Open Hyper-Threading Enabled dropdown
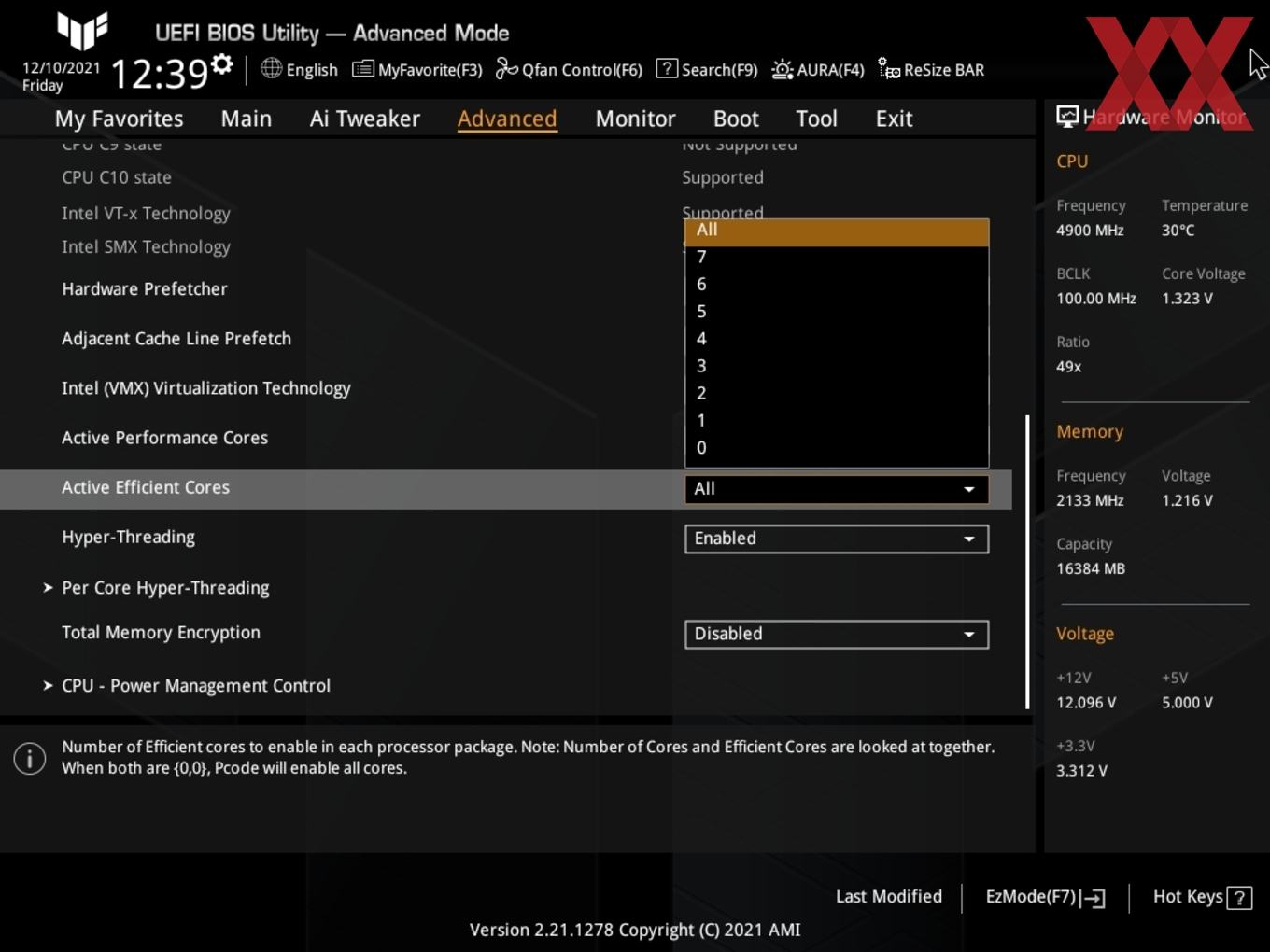Viewport: 1270px width, 952px height. [837, 539]
